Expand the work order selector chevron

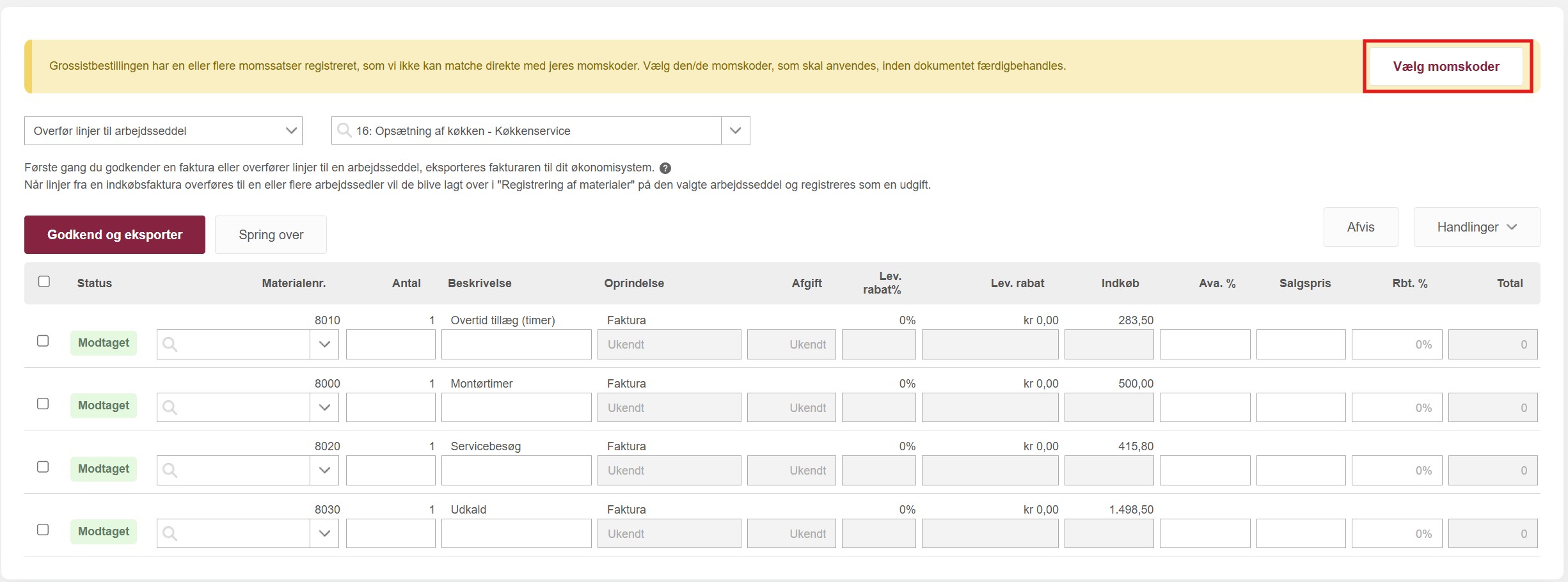click(736, 130)
